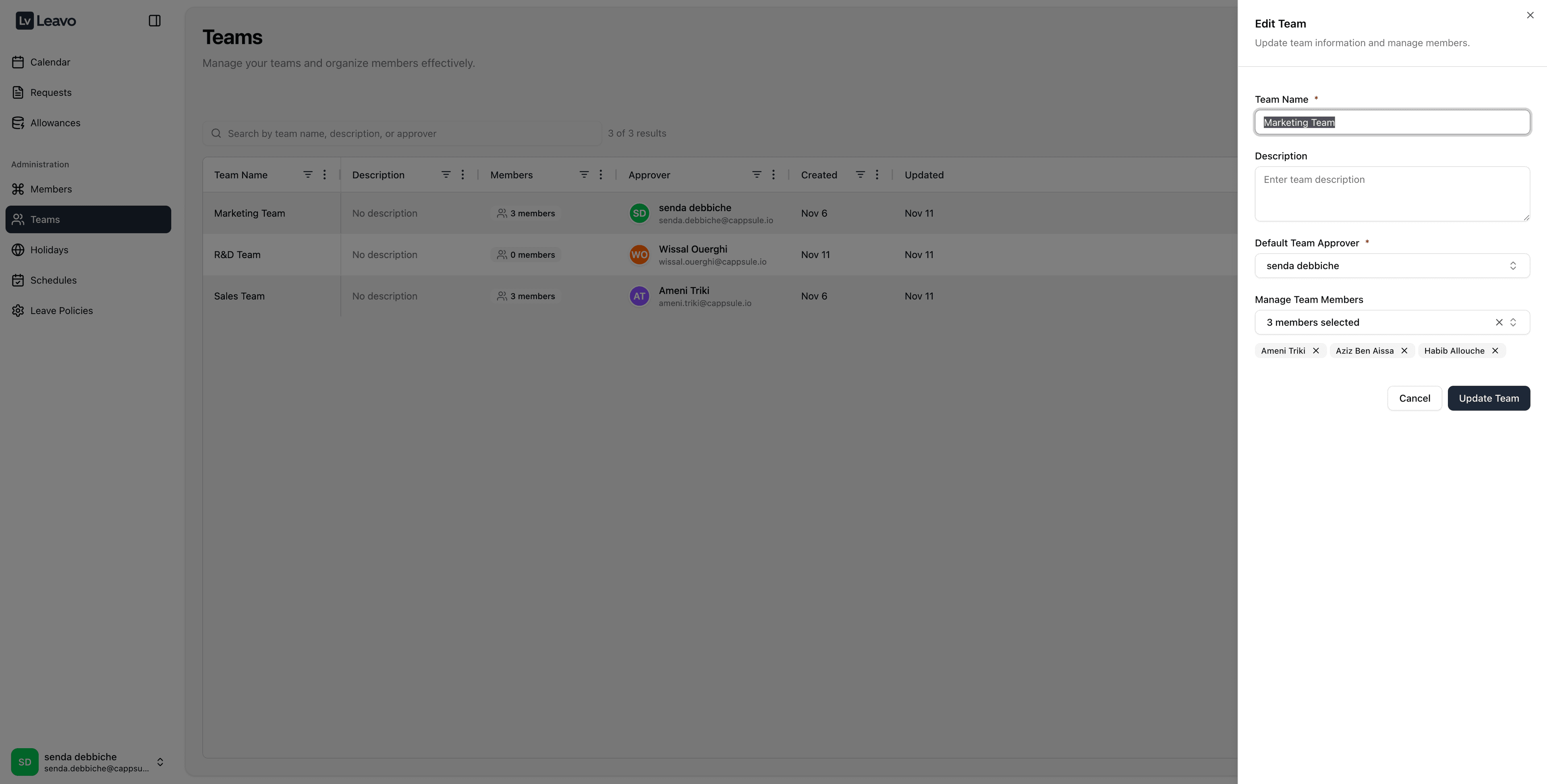The width and height of the screenshot is (1547, 784).
Task: Remove Habib Allouche from selected members
Action: click(x=1495, y=351)
